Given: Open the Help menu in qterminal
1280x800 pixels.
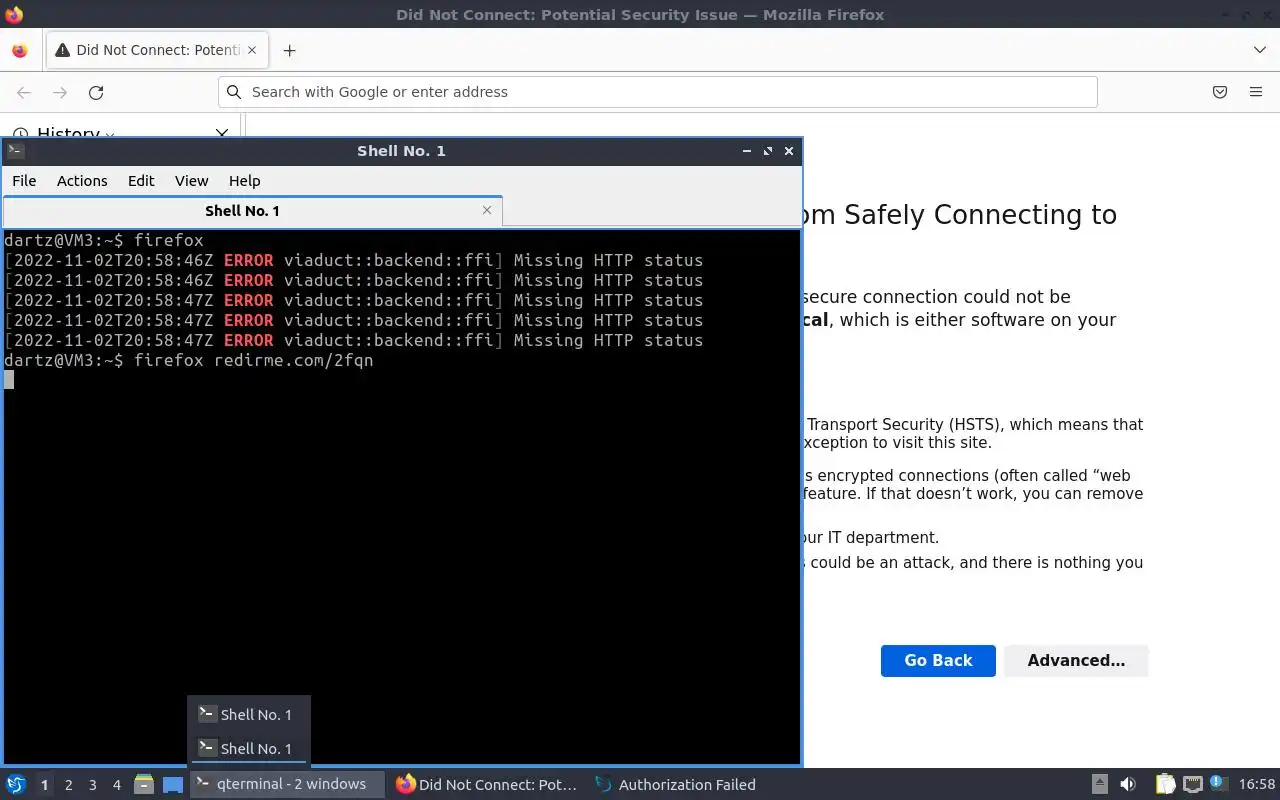Looking at the screenshot, I should 245,181.
